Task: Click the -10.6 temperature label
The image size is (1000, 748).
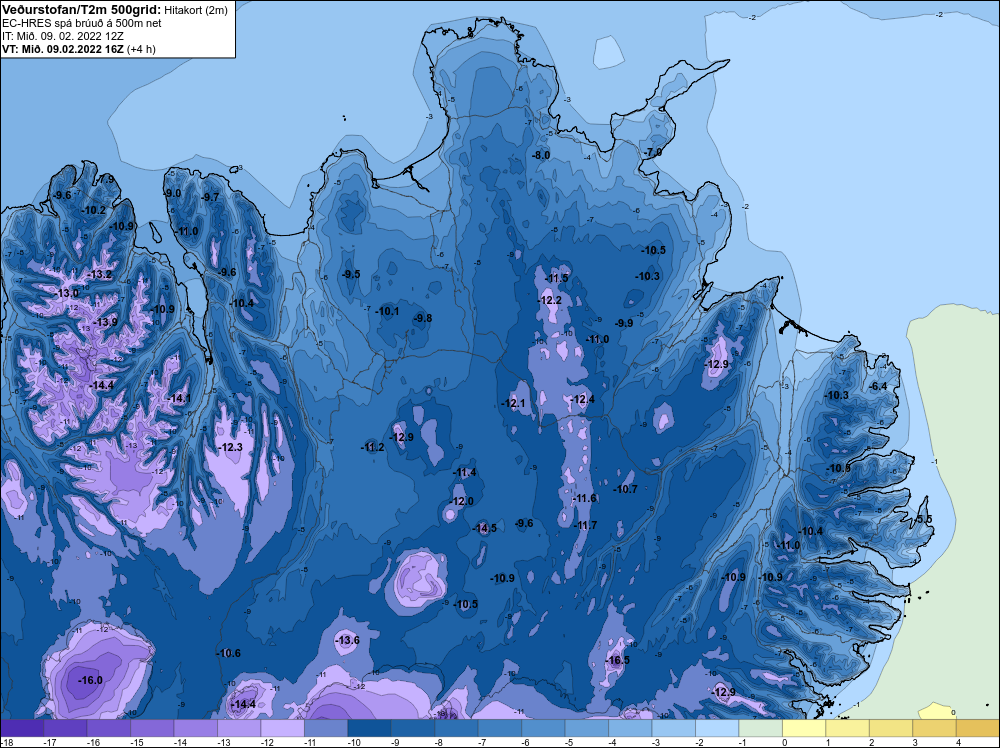Action: pyautogui.click(x=228, y=653)
